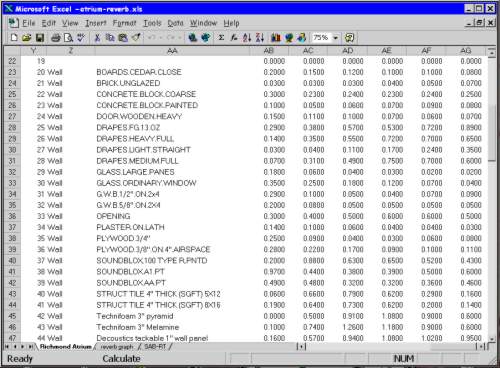The image size is (500, 368).
Task: Open the Format menu
Action: coord(125,23)
